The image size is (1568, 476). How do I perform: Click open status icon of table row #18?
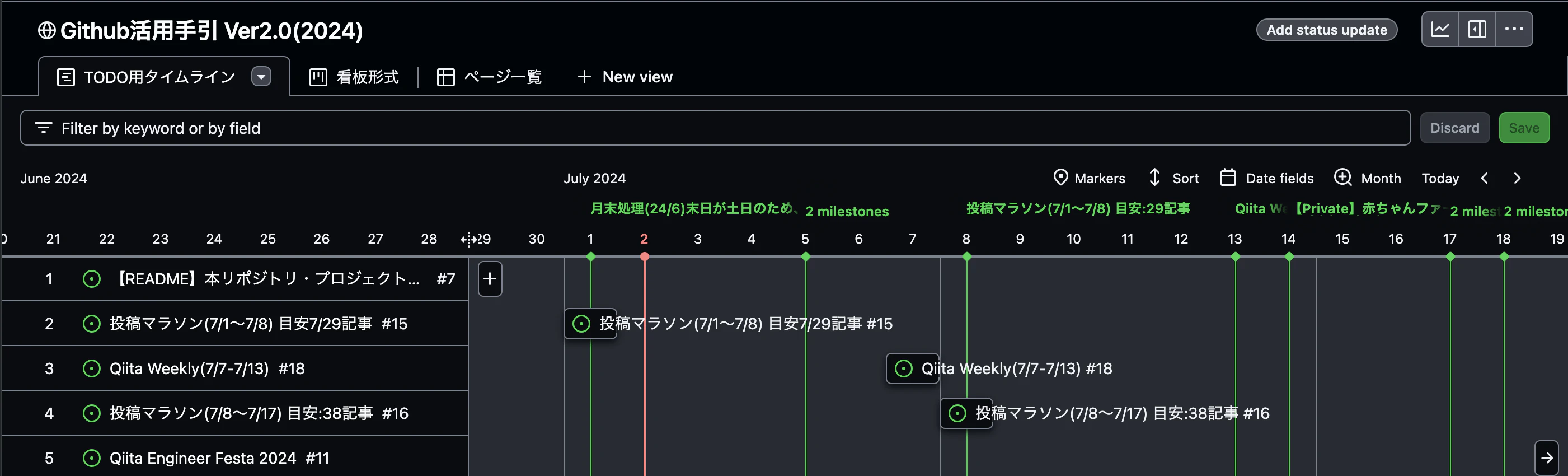(x=91, y=368)
